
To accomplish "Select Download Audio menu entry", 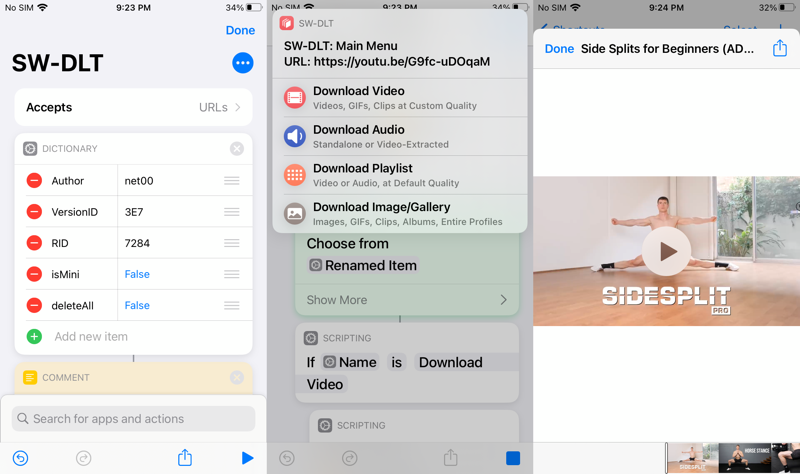I will click(x=400, y=136).
